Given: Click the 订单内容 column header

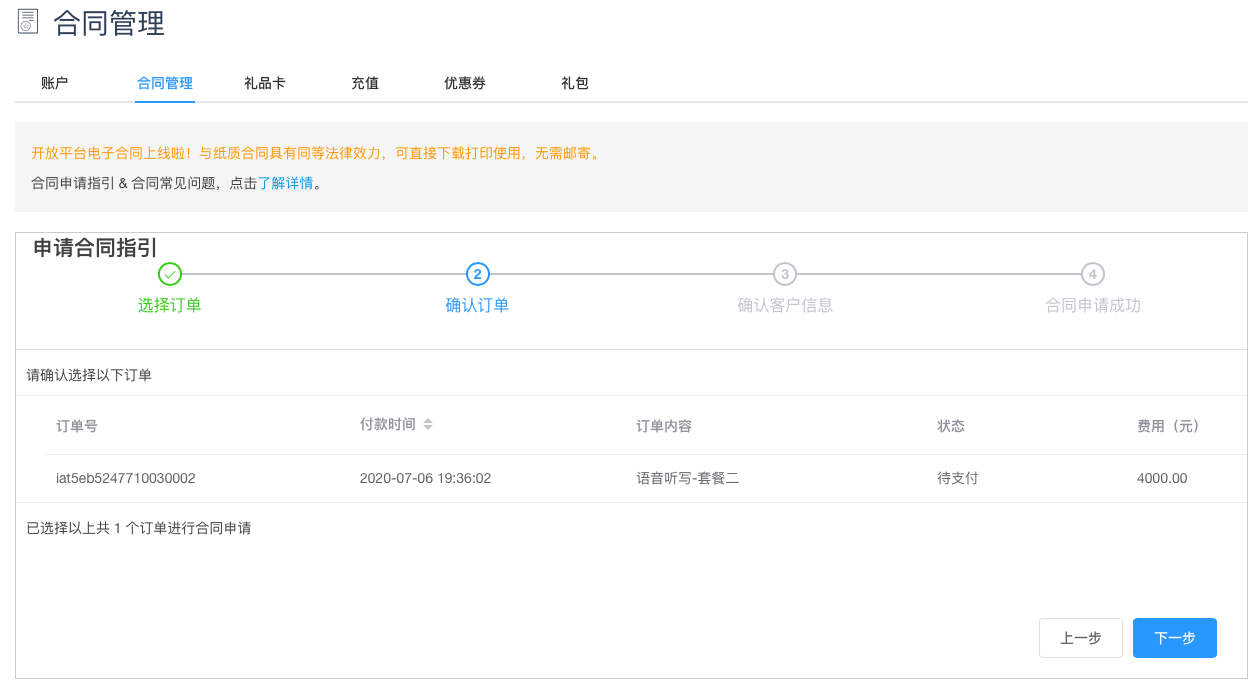Looking at the screenshot, I should [664, 426].
